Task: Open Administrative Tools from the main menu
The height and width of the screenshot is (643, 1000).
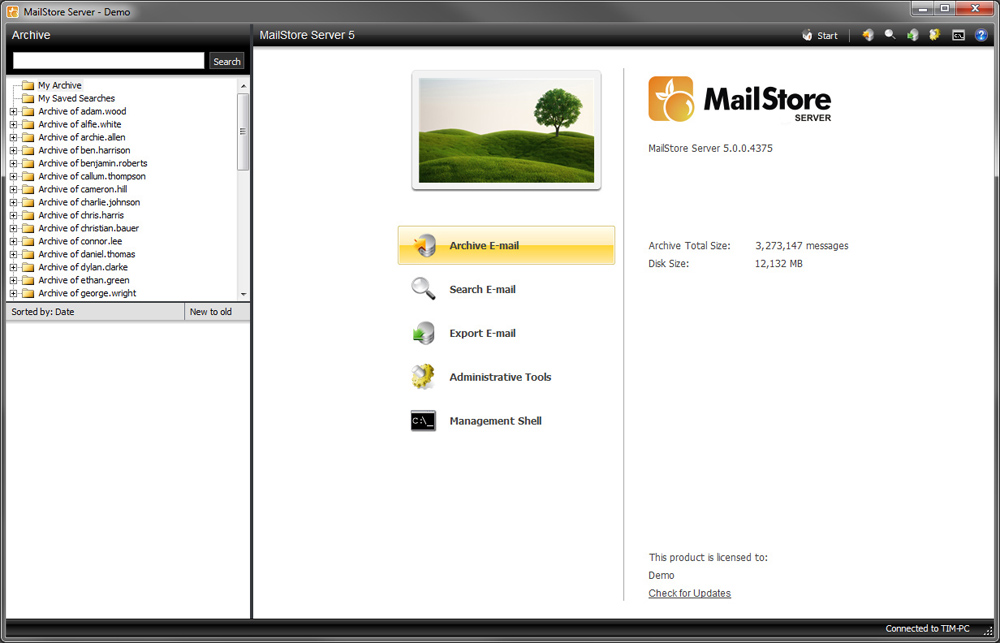Action: point(501,377)
